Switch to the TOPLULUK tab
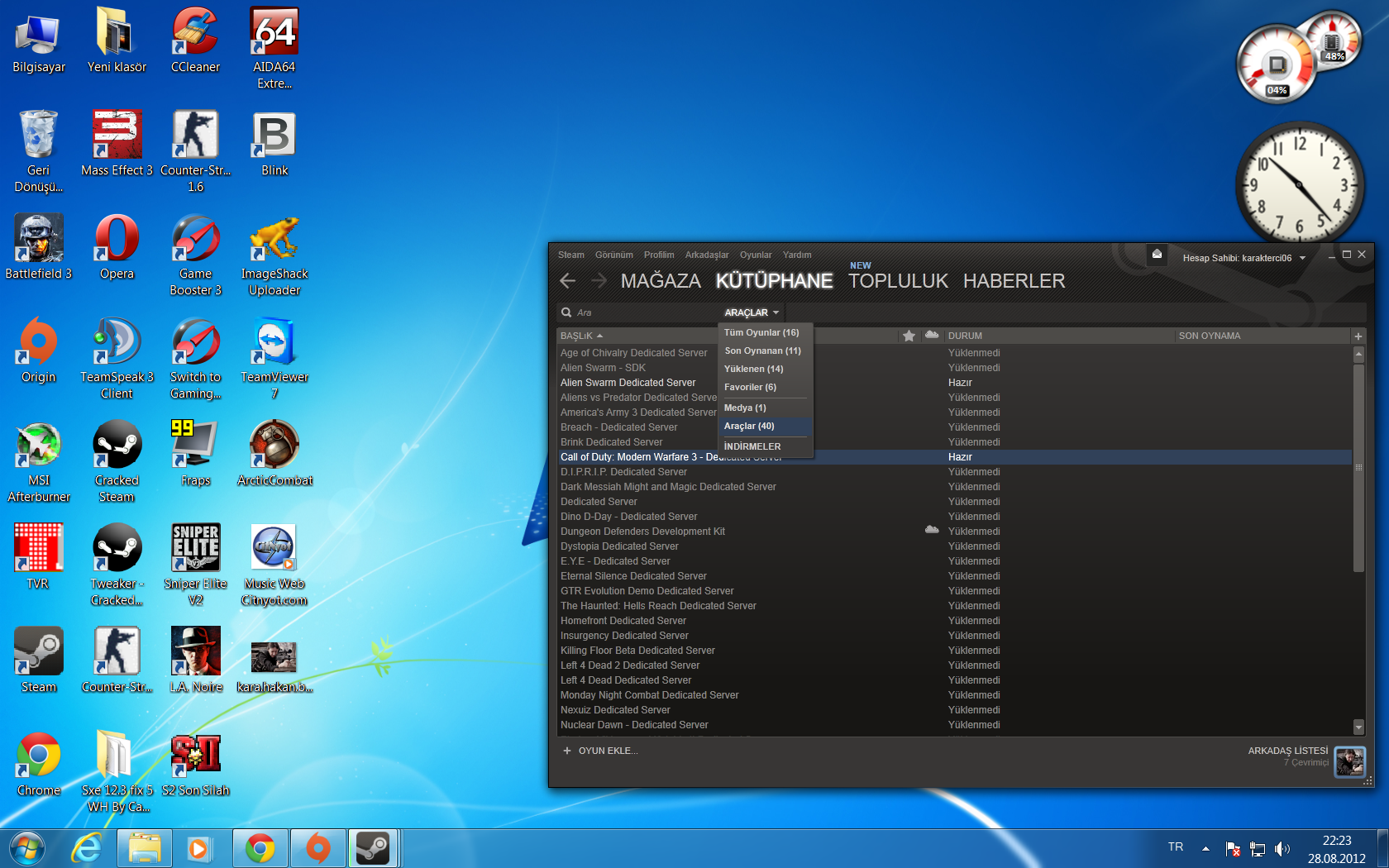This screenshot has width=1389, height=868. (898, 281)
